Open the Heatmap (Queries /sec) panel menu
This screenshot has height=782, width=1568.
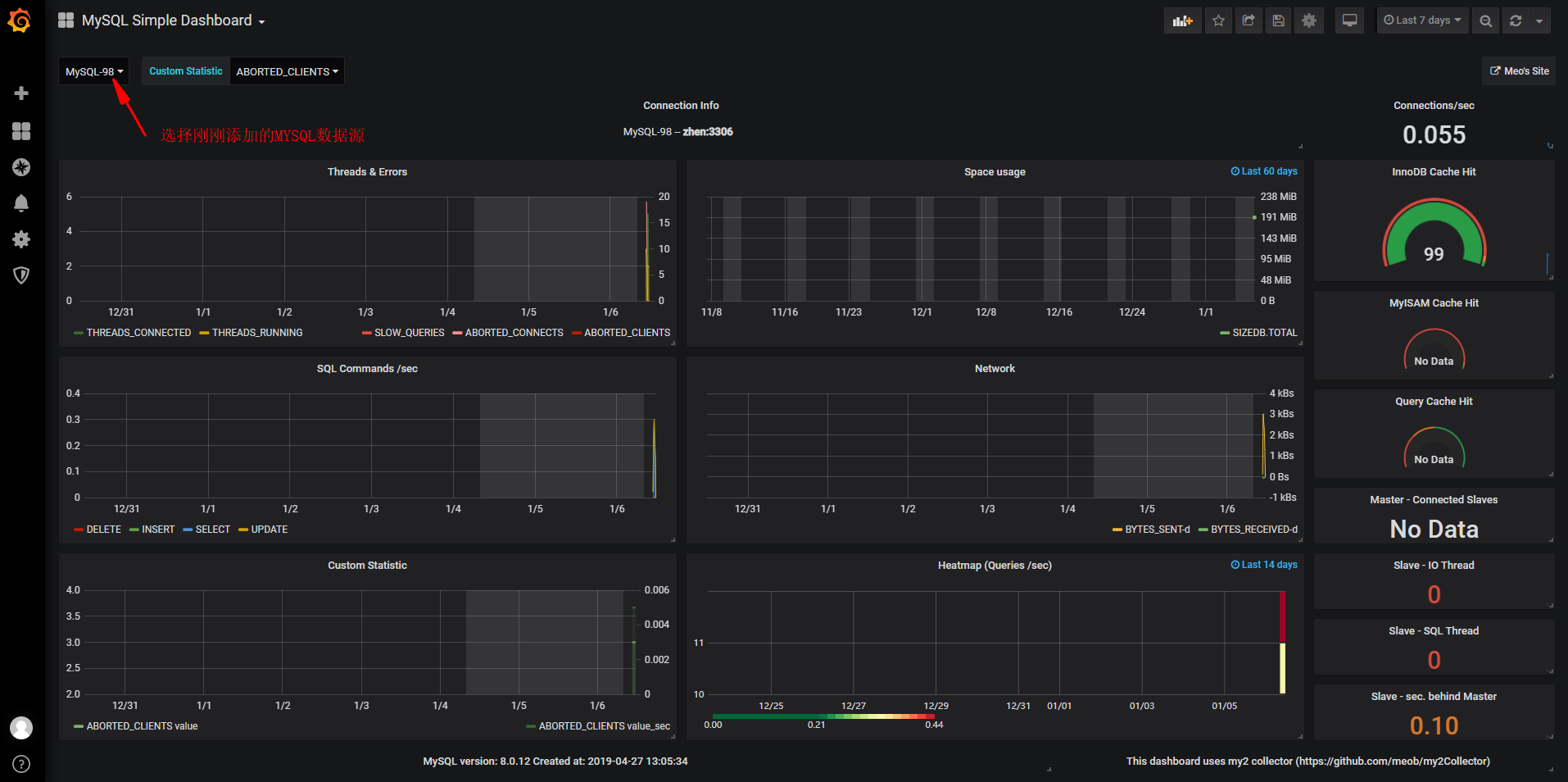click(x=995, y=566)
